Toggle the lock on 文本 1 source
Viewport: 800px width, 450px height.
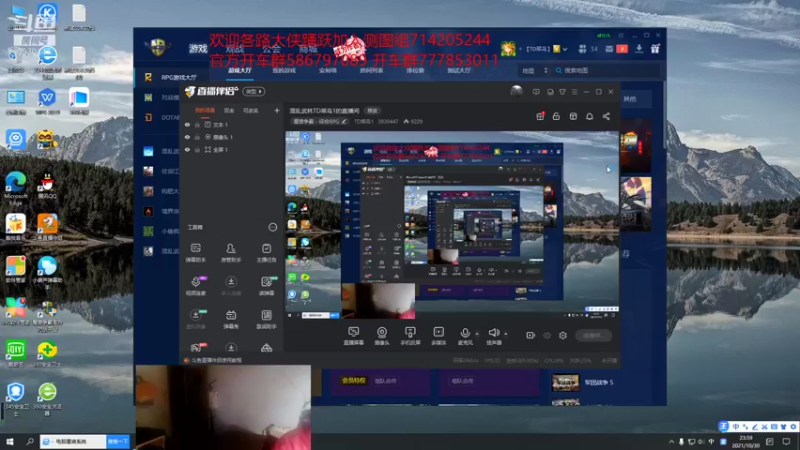point(197,124)
